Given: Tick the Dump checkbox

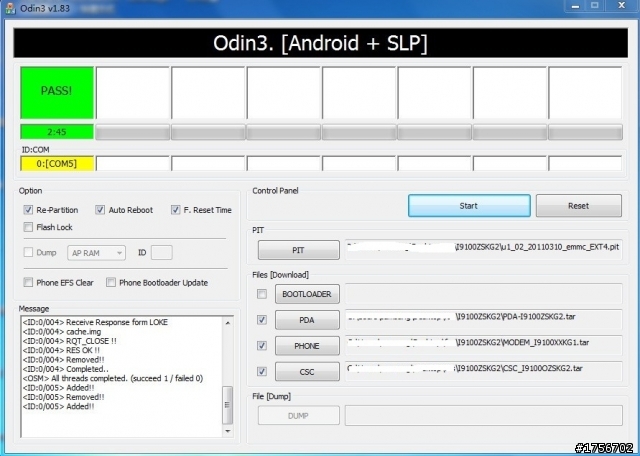Looking at the screenshot, I should [x=28, y=252].
